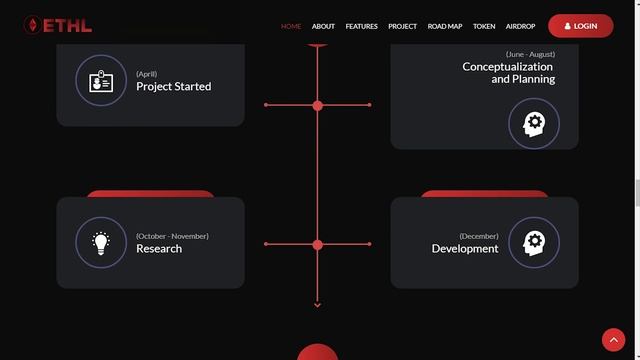
Task: Click the lightbulb icon beside Research
Action: tap(101, 242)
